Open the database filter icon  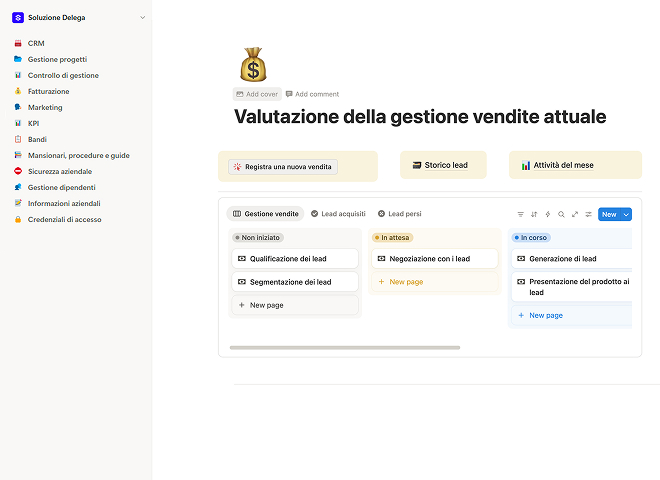(521, 214)
